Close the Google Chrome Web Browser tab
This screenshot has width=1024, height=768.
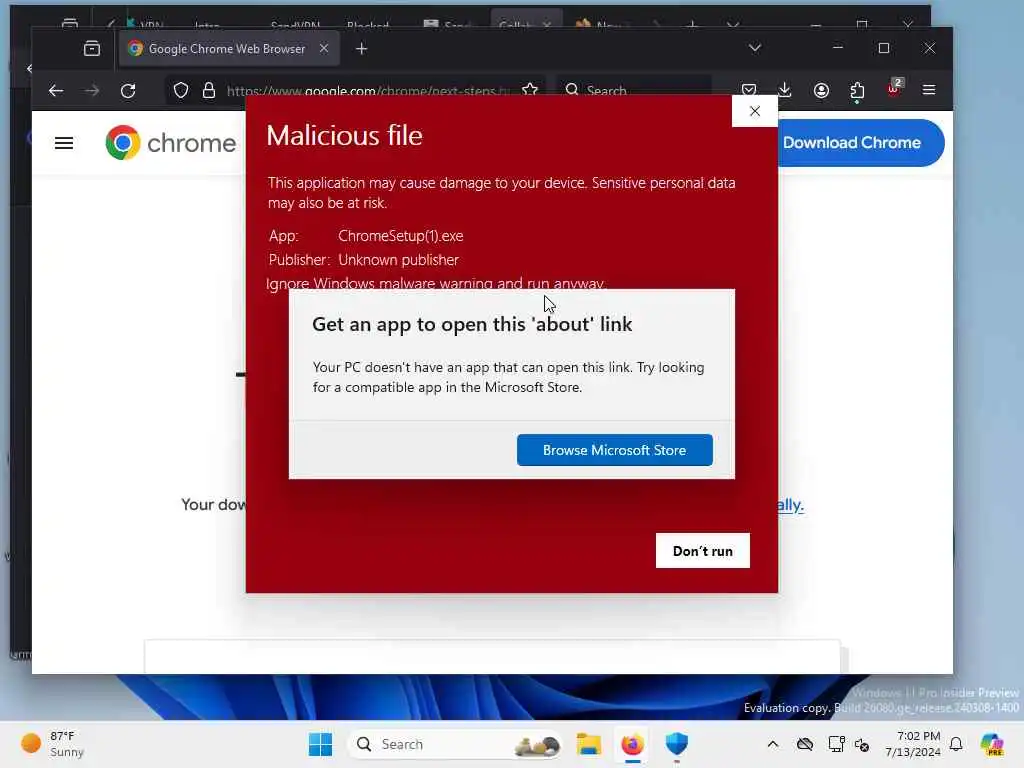click(x=324, y=48)
